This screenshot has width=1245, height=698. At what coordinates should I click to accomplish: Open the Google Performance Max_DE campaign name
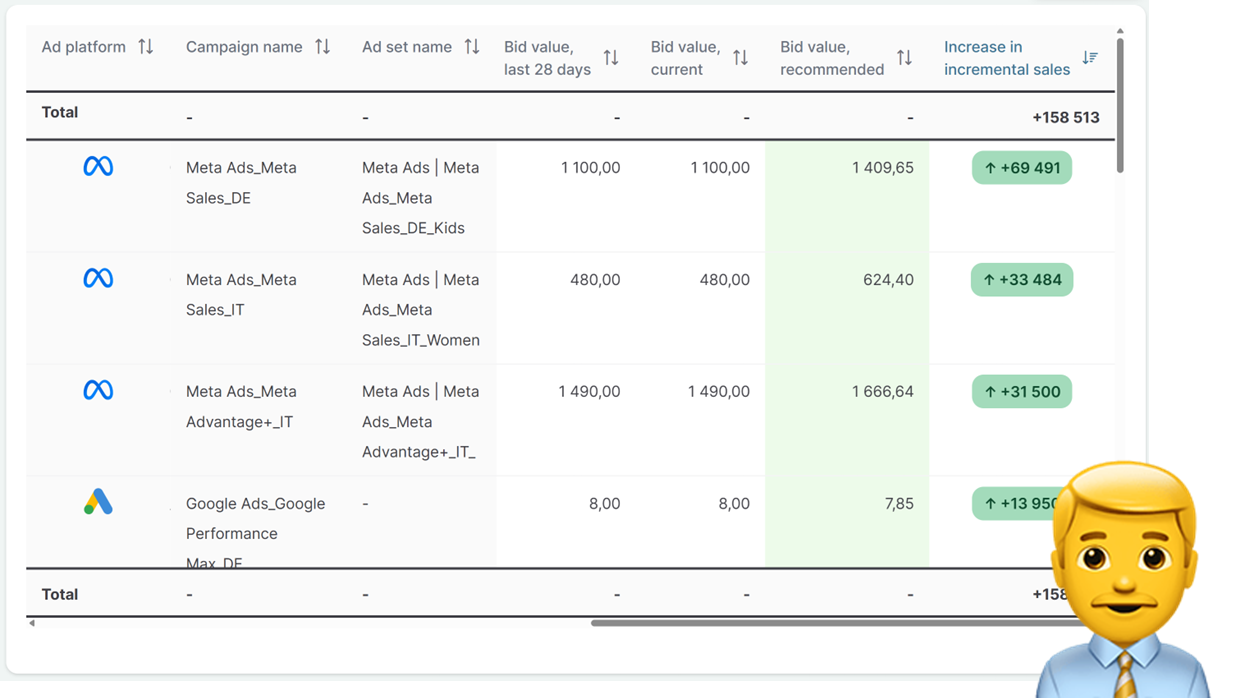255,518
